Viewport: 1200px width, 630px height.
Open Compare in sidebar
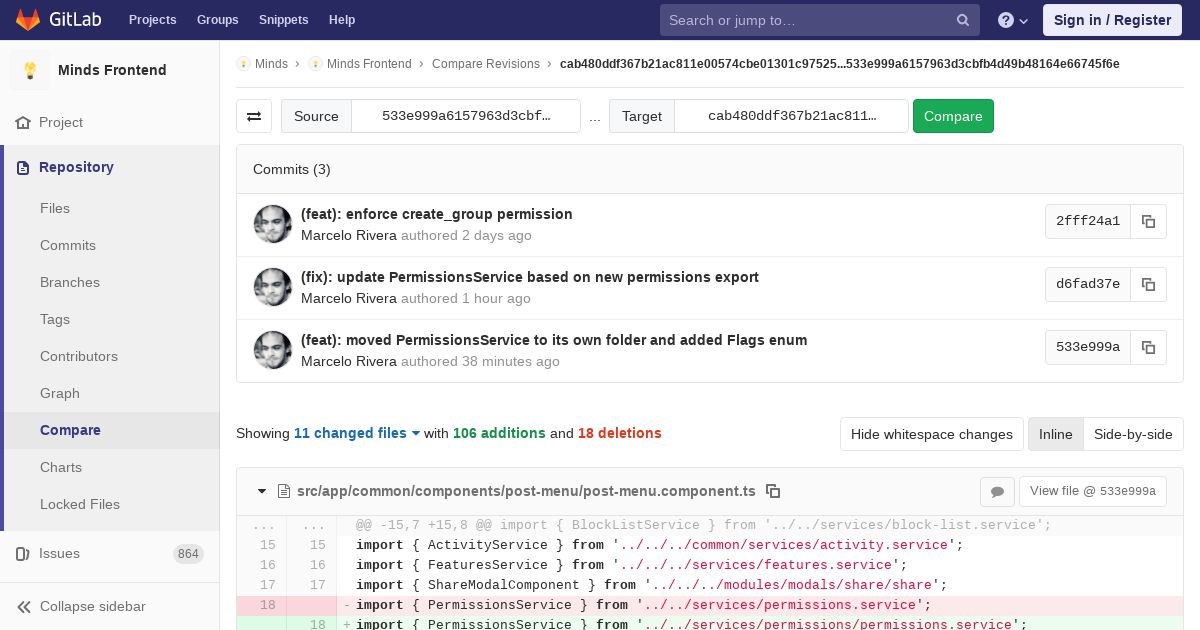click(x=70, y=430)
